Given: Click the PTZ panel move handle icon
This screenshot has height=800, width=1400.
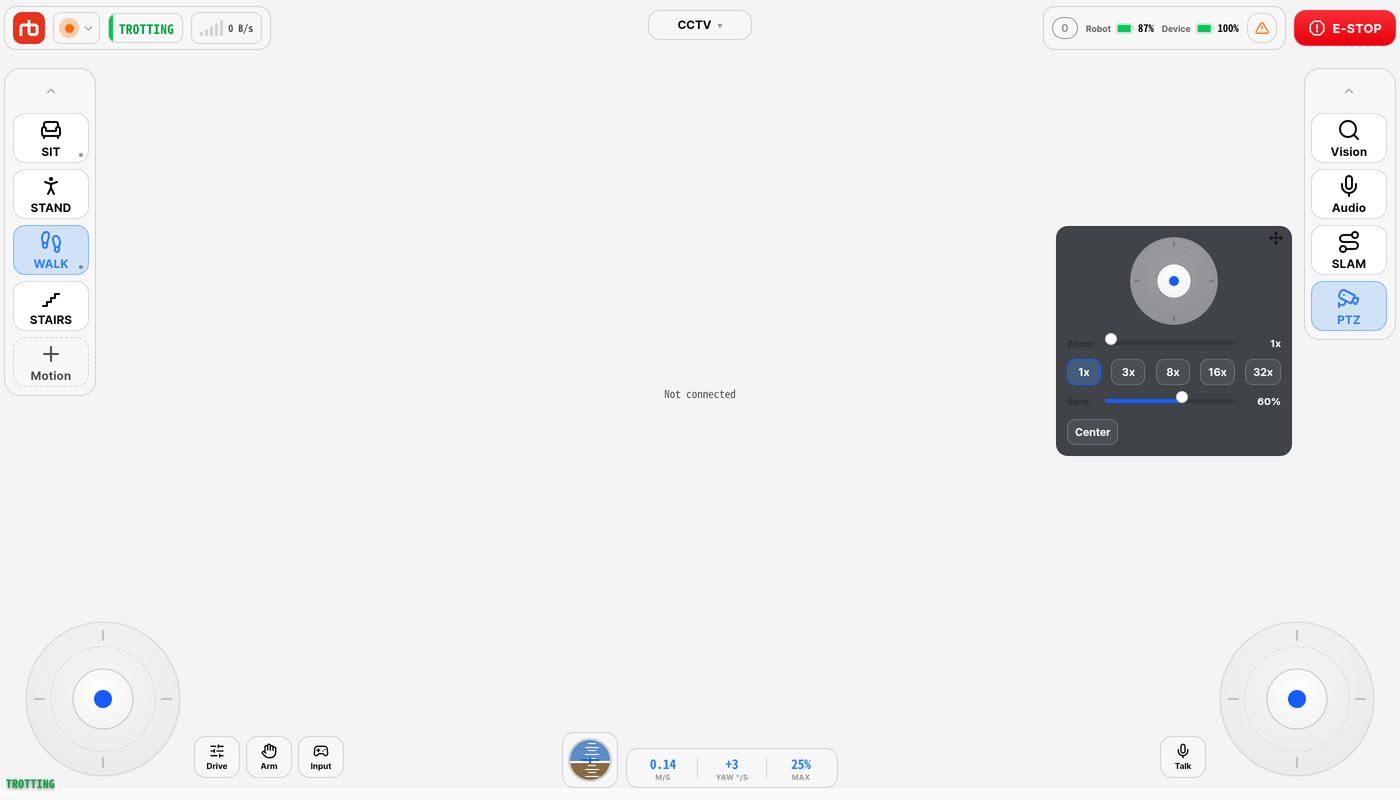Looking at the screenshot, I should (x=1276, y=238).
